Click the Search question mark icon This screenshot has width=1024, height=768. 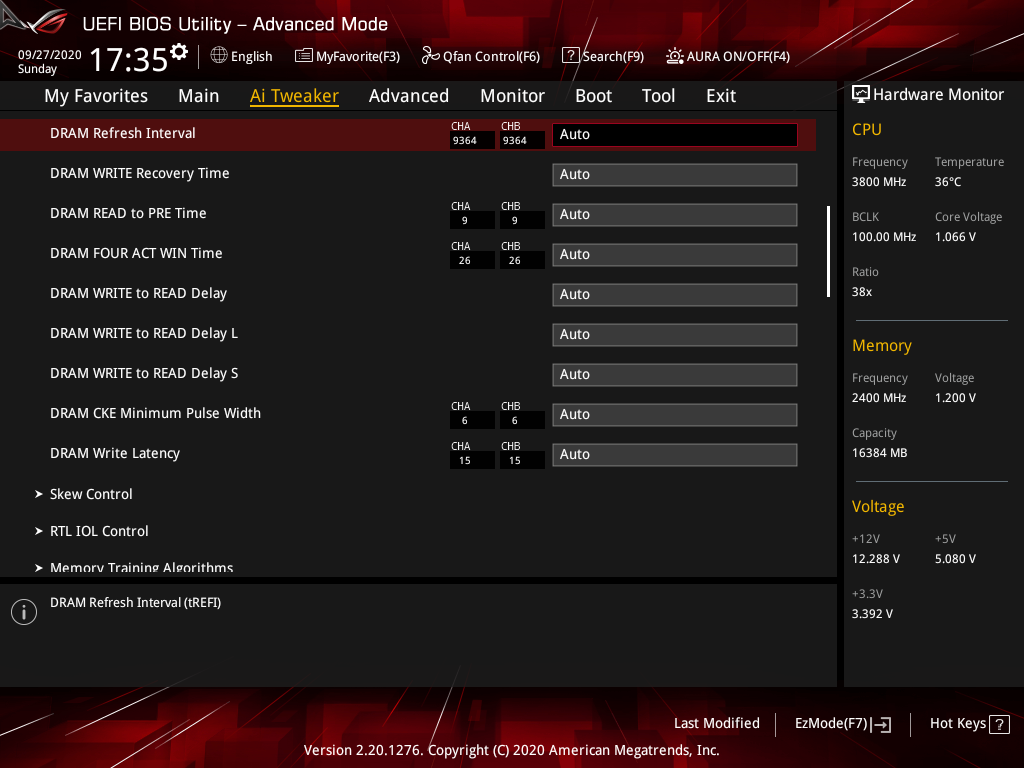pos(570,56)
